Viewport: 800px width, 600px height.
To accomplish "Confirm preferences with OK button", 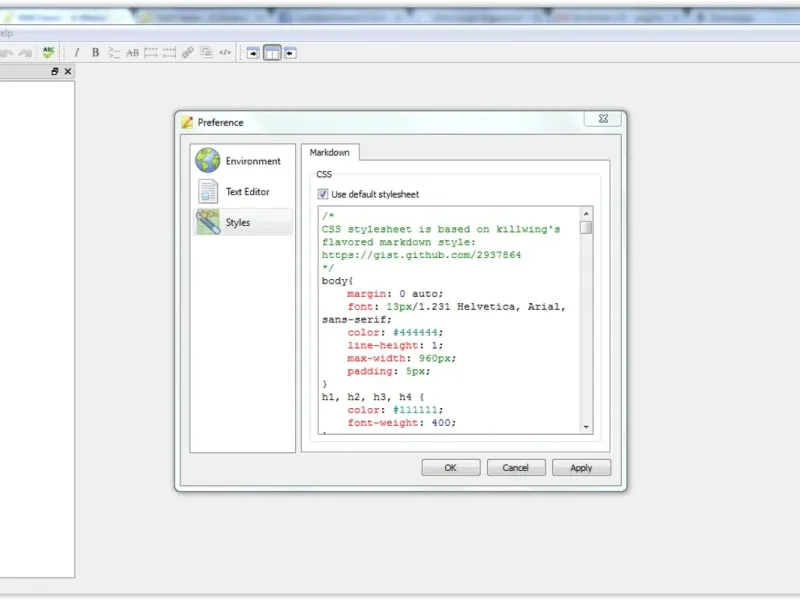I will [x=451, y=468].
